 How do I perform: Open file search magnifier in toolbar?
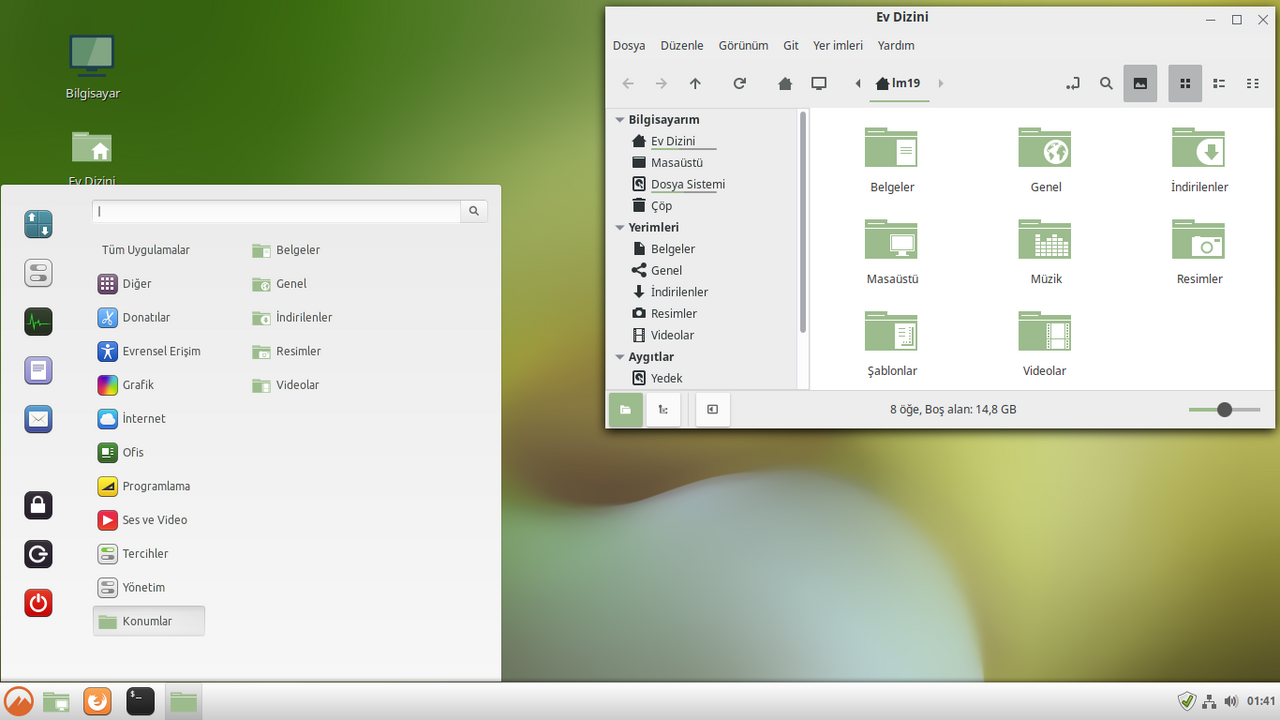[1107, 84]
